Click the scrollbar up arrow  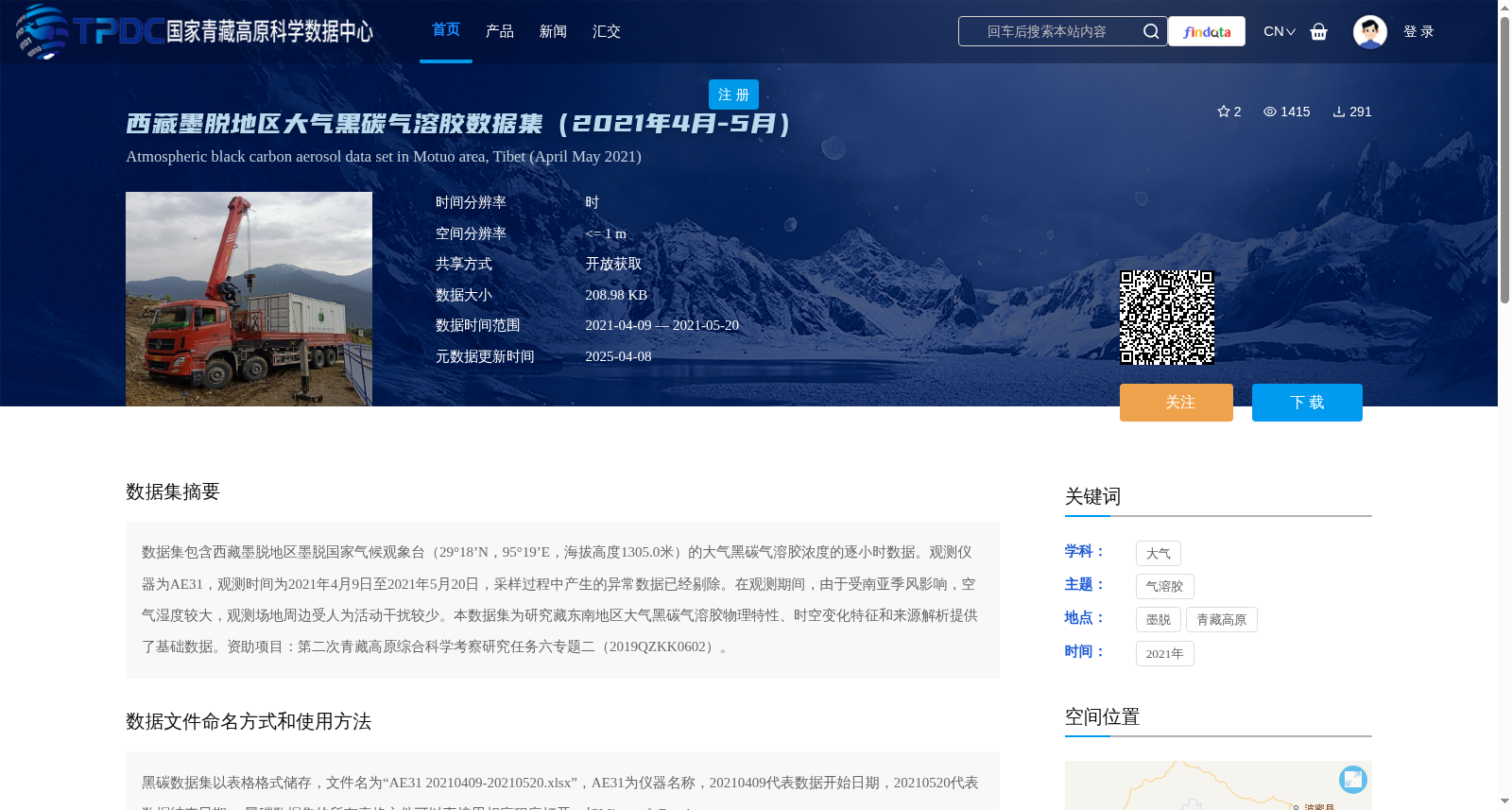pyautogui.click(x=1504, y=7)
